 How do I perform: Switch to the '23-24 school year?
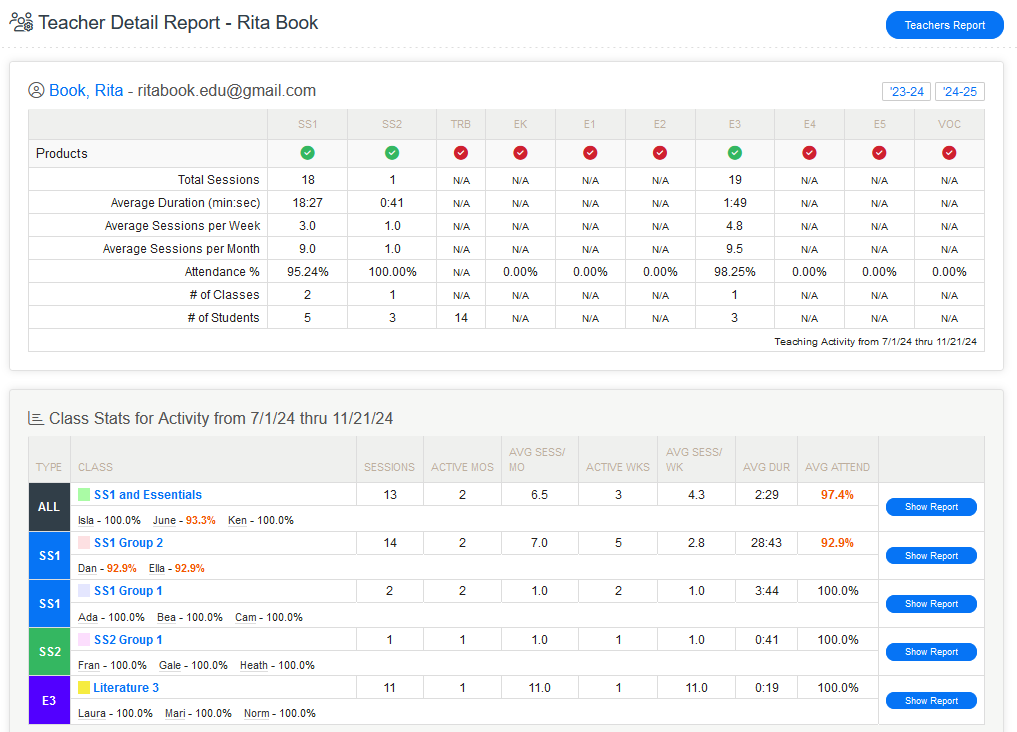(x=906, y=92)
